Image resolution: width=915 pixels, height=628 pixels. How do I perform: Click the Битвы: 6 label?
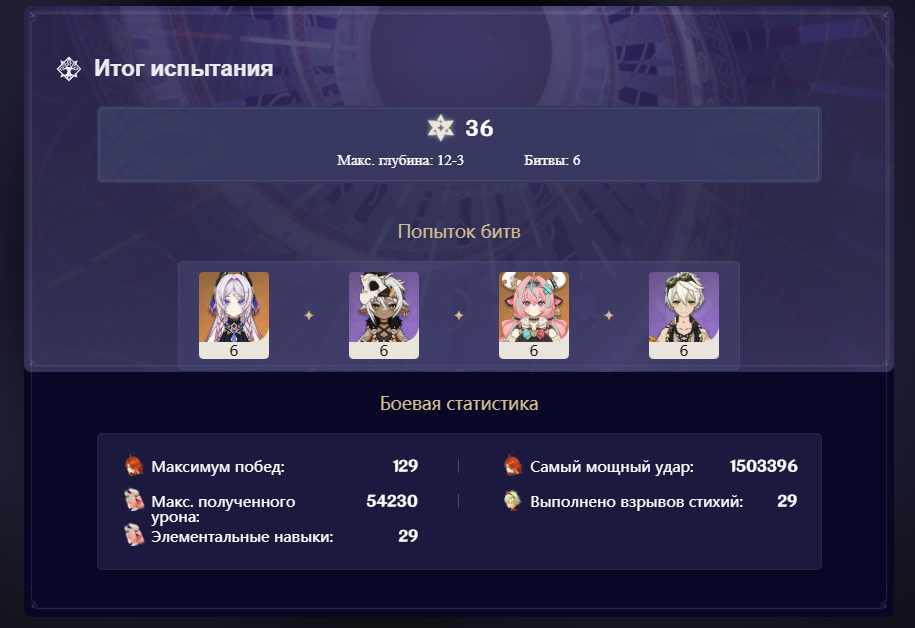click(x=552, y=161)
